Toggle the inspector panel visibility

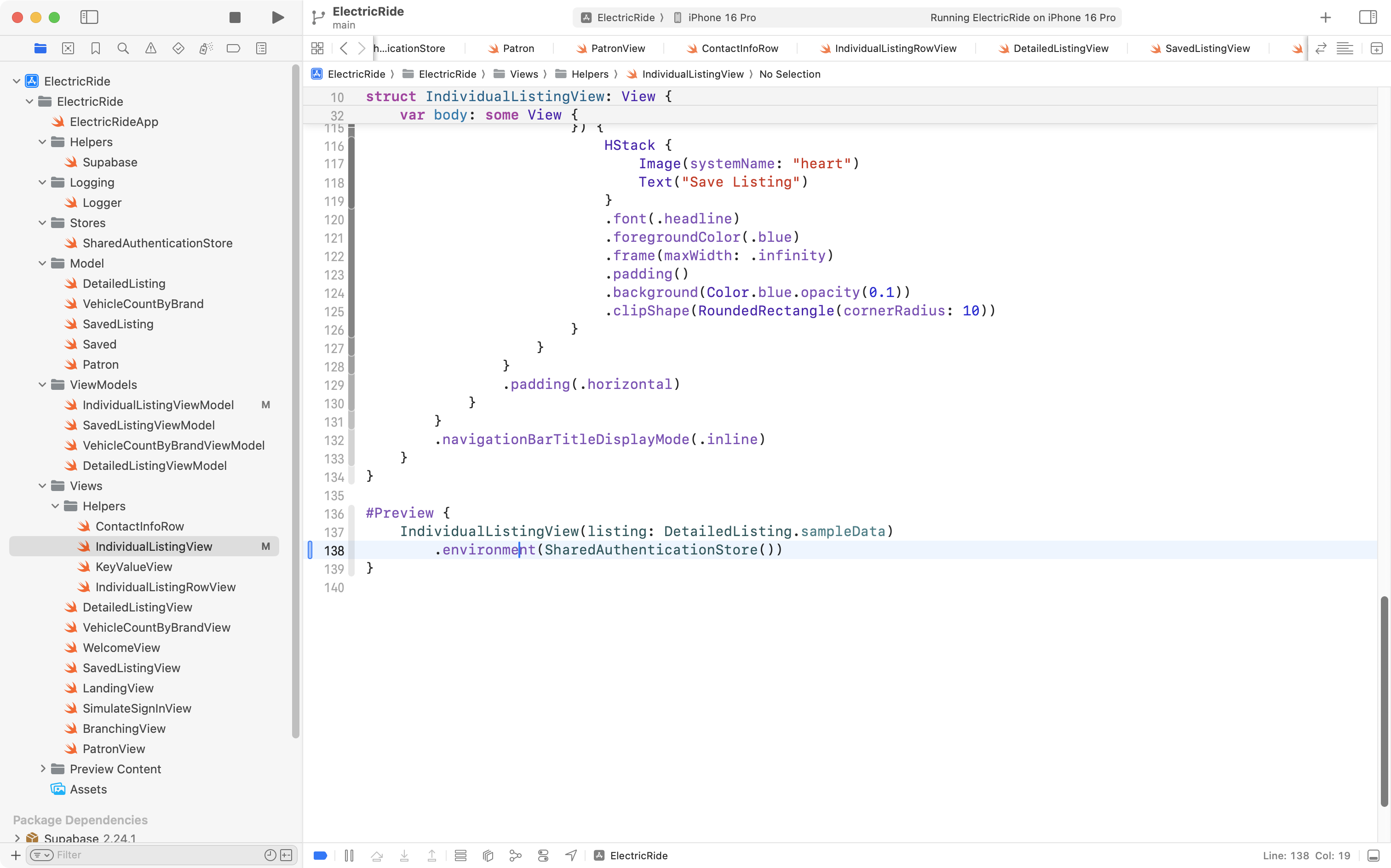click(1368, 17)
